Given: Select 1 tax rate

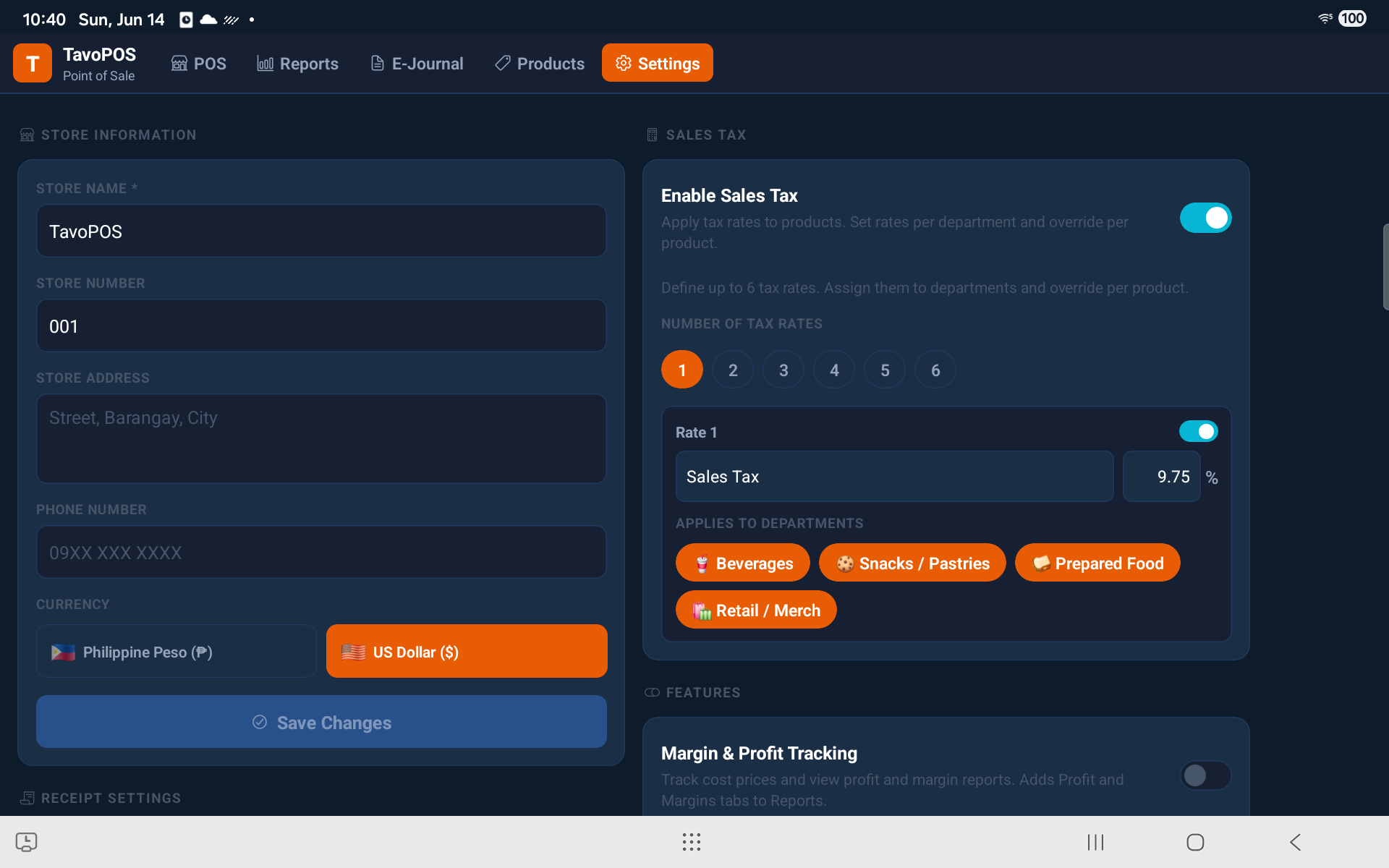Looking at the screenshot, I should pos(681,370).
